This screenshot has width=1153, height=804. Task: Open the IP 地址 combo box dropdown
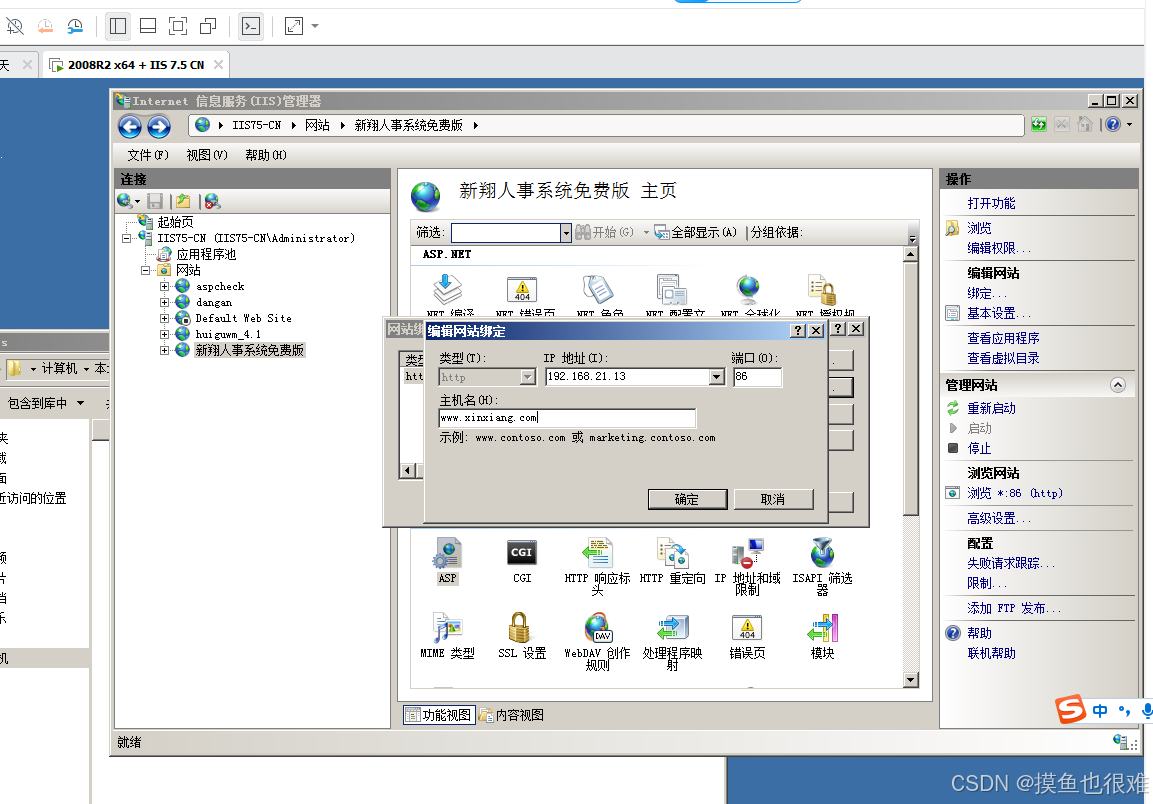click(x=717, y=377)
